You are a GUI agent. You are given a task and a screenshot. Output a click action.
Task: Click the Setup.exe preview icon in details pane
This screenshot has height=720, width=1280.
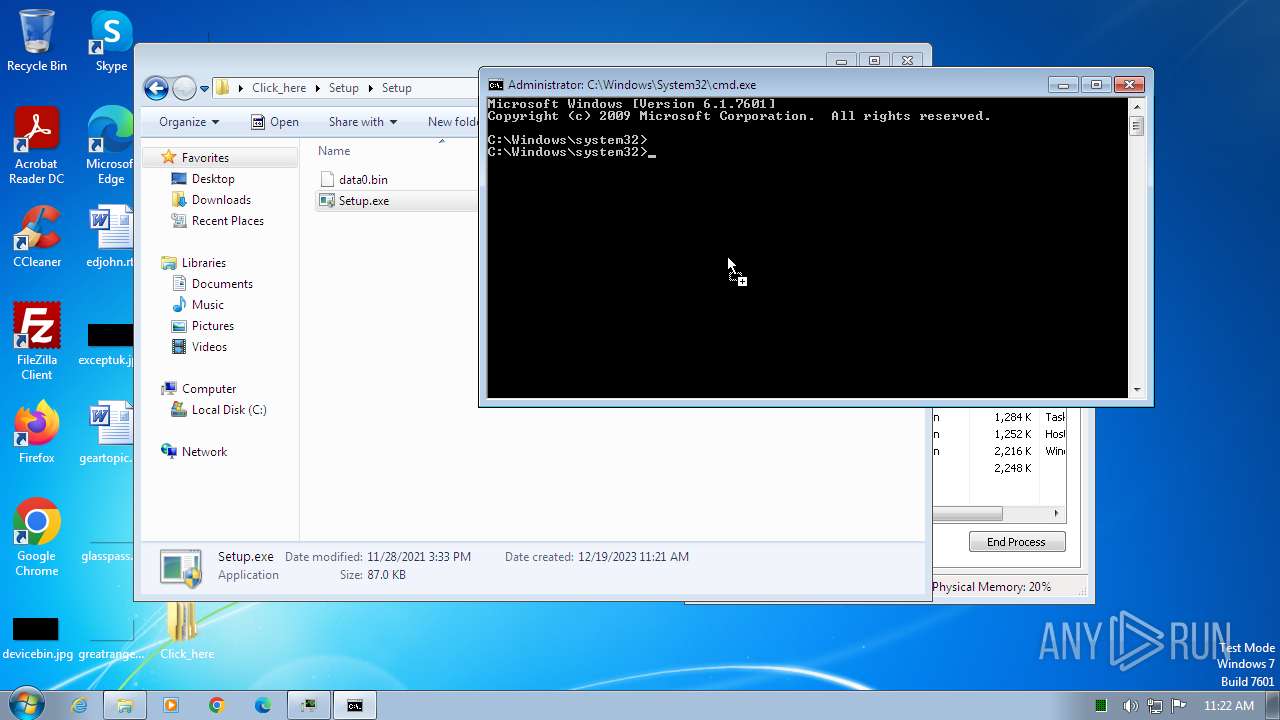pyautogui.click(x=182, y=568)
